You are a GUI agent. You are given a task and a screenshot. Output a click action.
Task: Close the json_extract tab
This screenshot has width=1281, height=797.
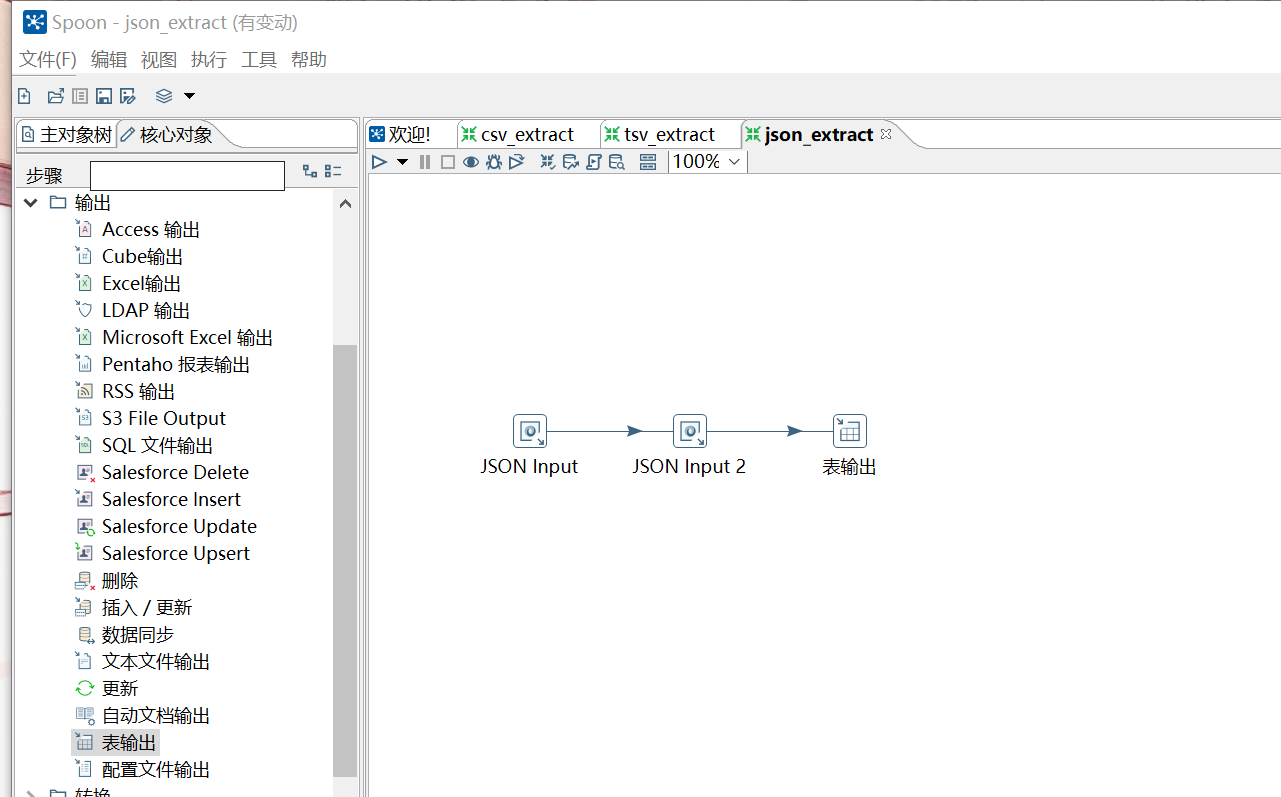886,134
